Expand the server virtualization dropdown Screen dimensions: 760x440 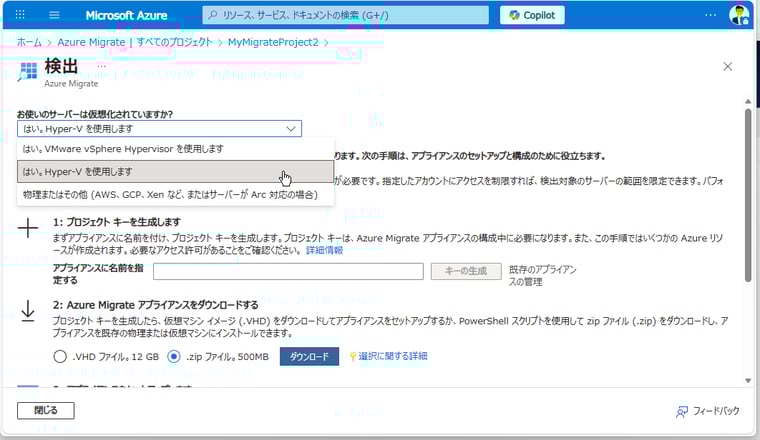(x=159, y=128)
